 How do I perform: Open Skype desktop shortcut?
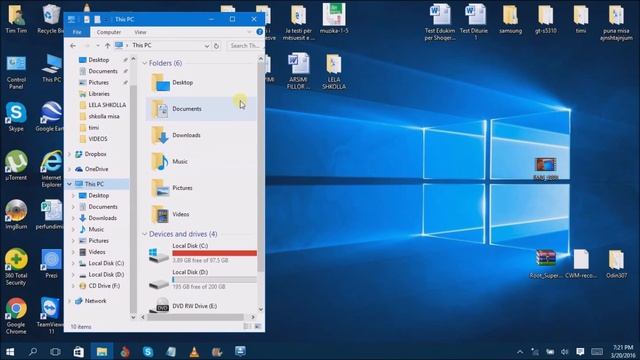(x=16, y=117)
